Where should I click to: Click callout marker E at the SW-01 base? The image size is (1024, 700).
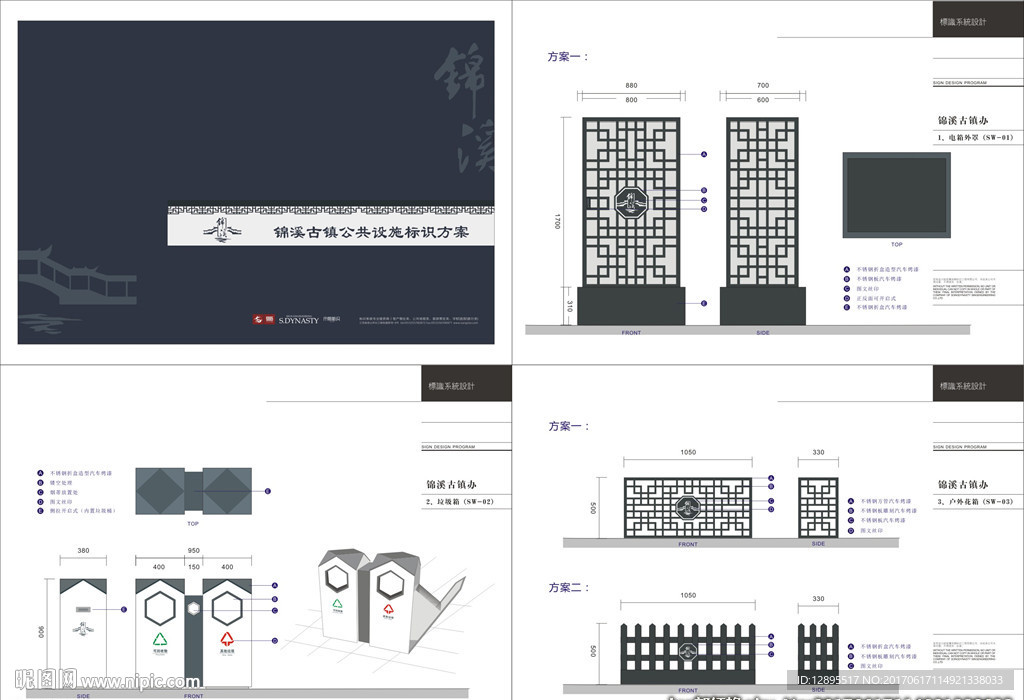(704, 303)
